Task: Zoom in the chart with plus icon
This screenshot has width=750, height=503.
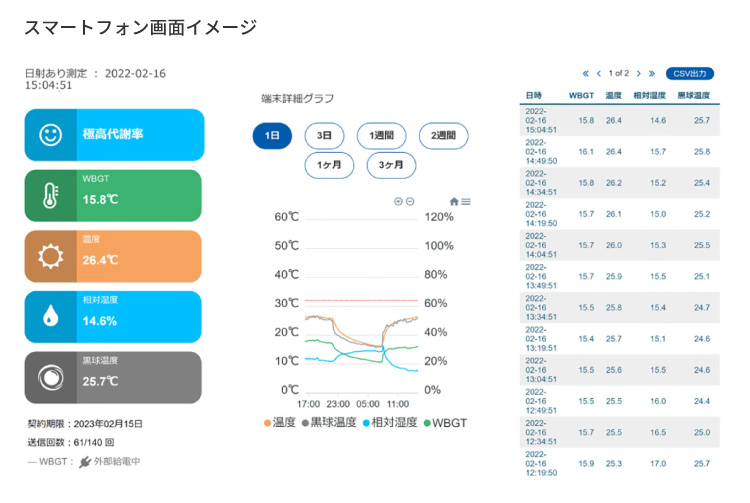Action: point(398,201)
